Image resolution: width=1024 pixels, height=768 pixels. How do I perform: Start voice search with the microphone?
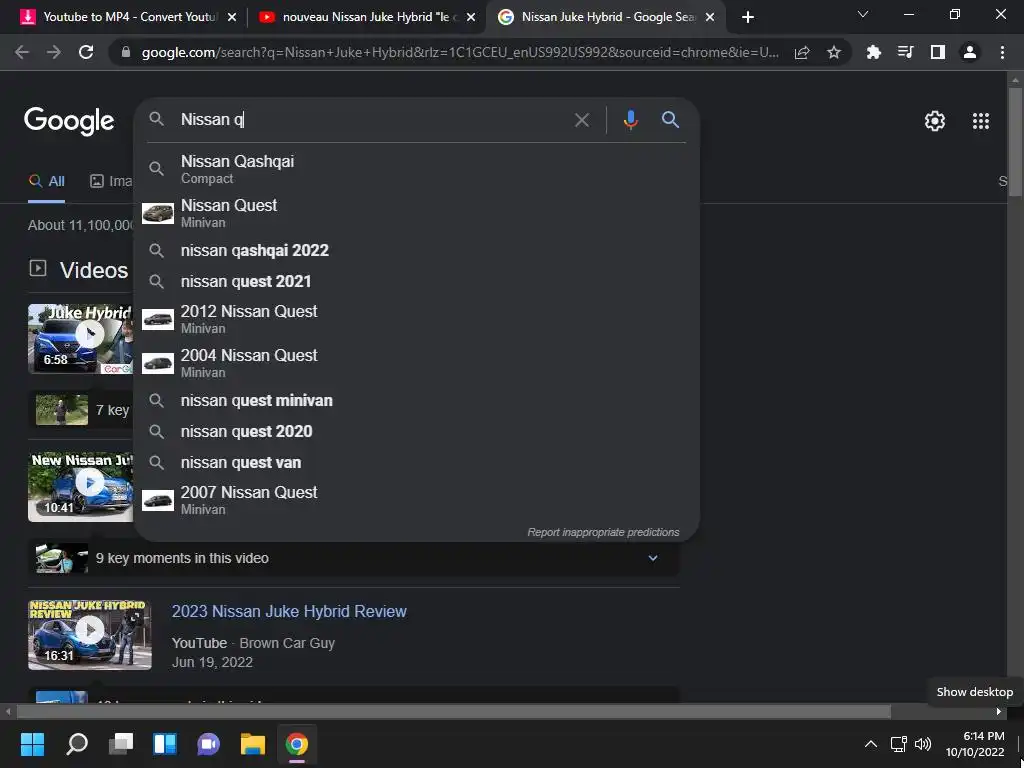point(630,120)
